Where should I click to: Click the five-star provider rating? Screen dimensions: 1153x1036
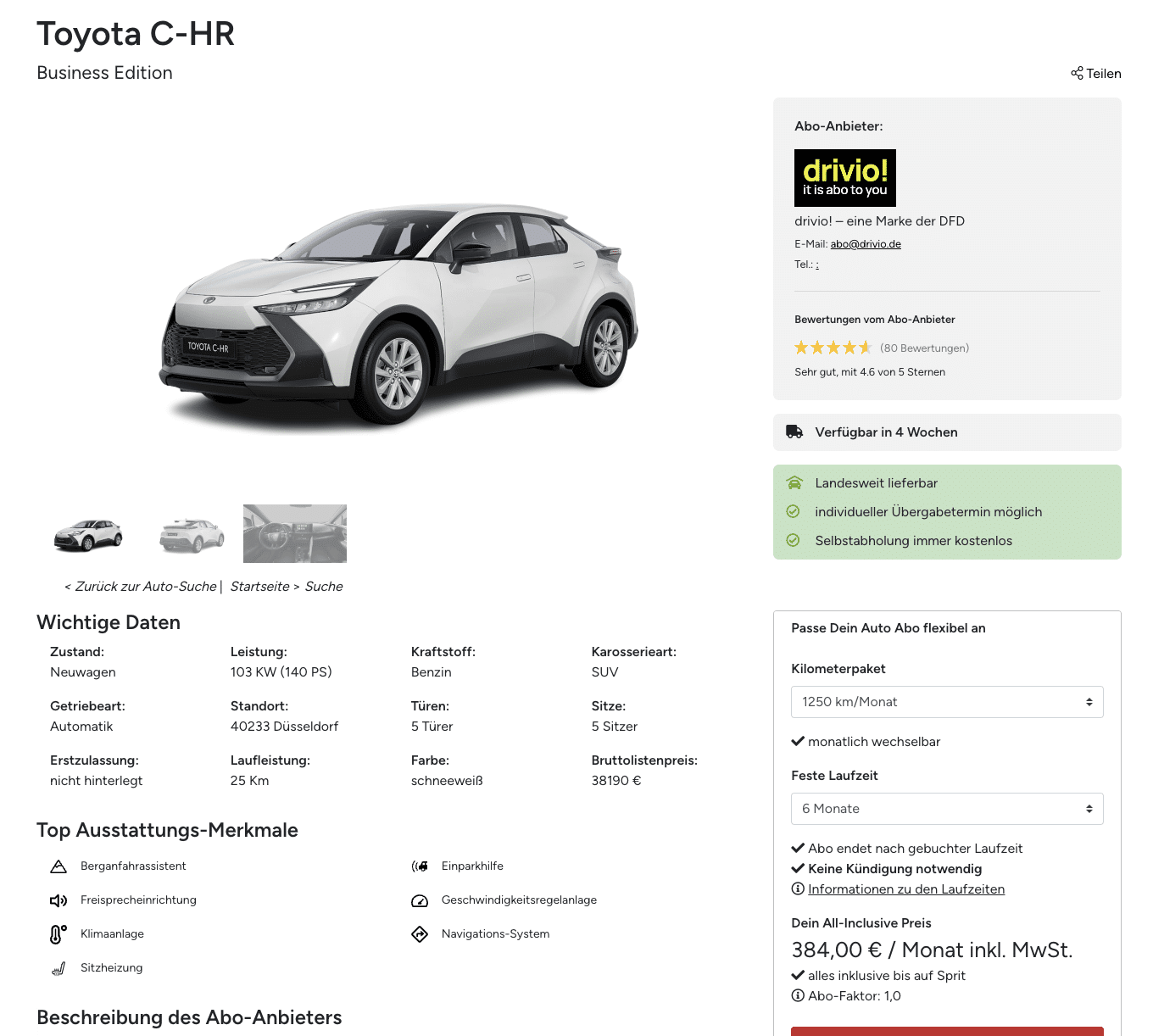tap(833, 348)
